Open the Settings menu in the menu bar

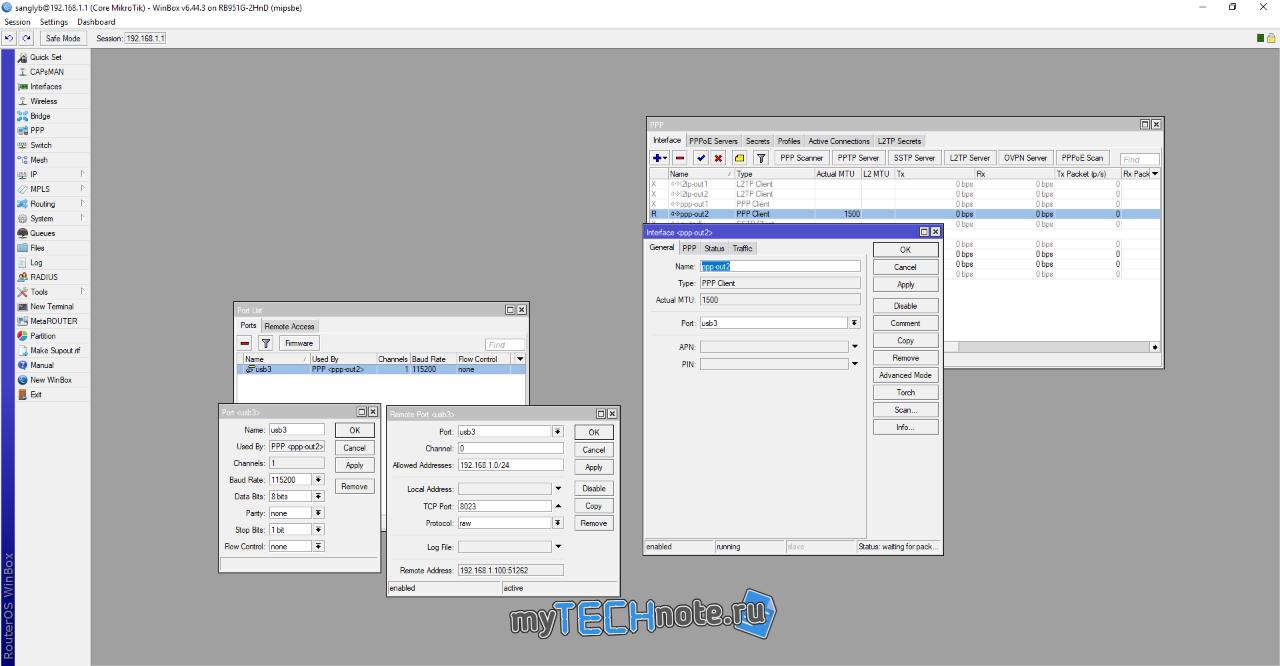pos(54,21)
